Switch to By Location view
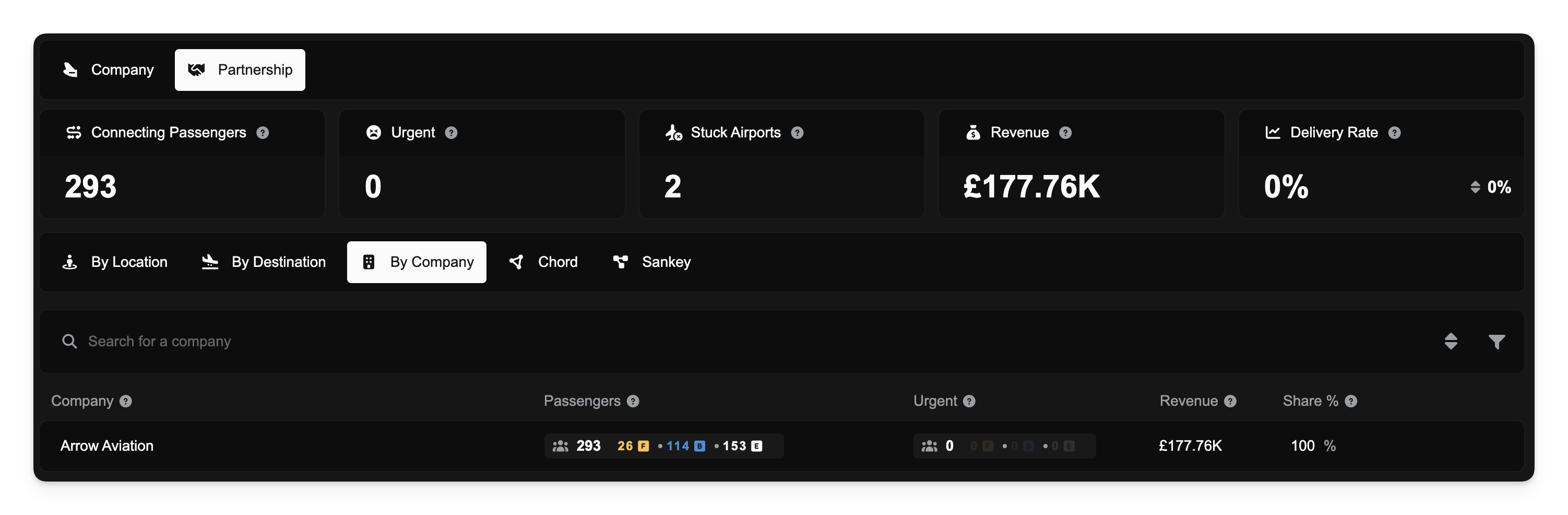 (x=115, y=262)
